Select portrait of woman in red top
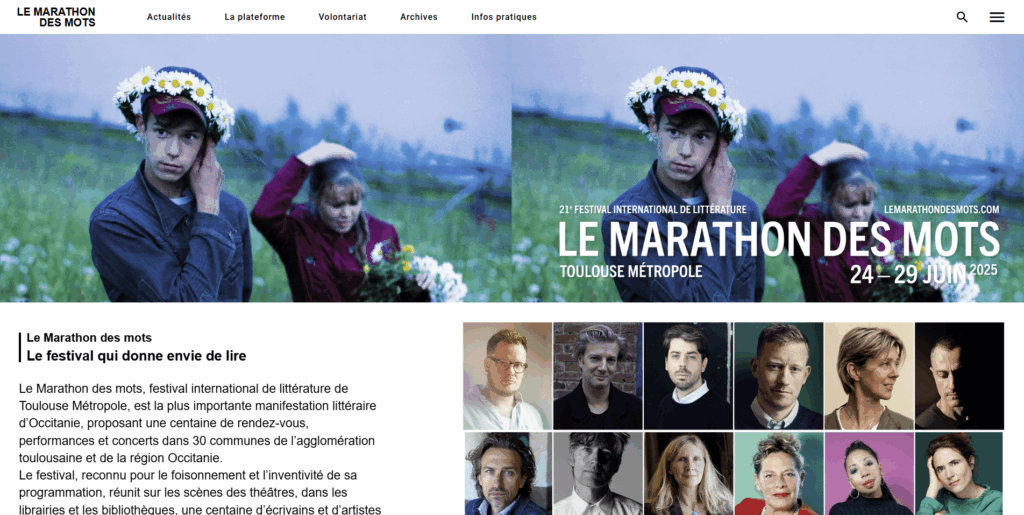 pos(778,474)
